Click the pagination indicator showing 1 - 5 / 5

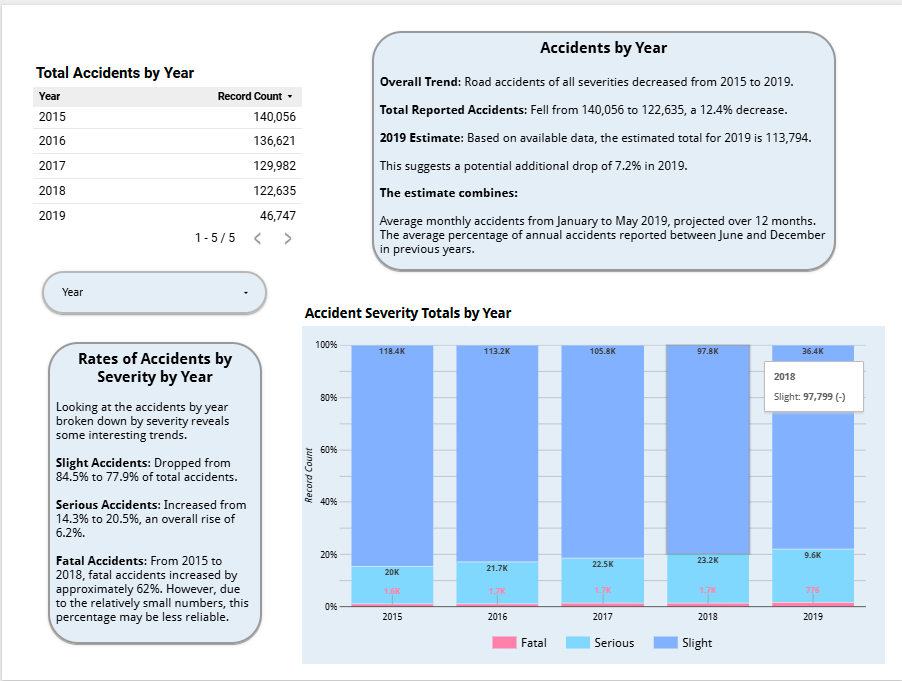click(213, 238)
